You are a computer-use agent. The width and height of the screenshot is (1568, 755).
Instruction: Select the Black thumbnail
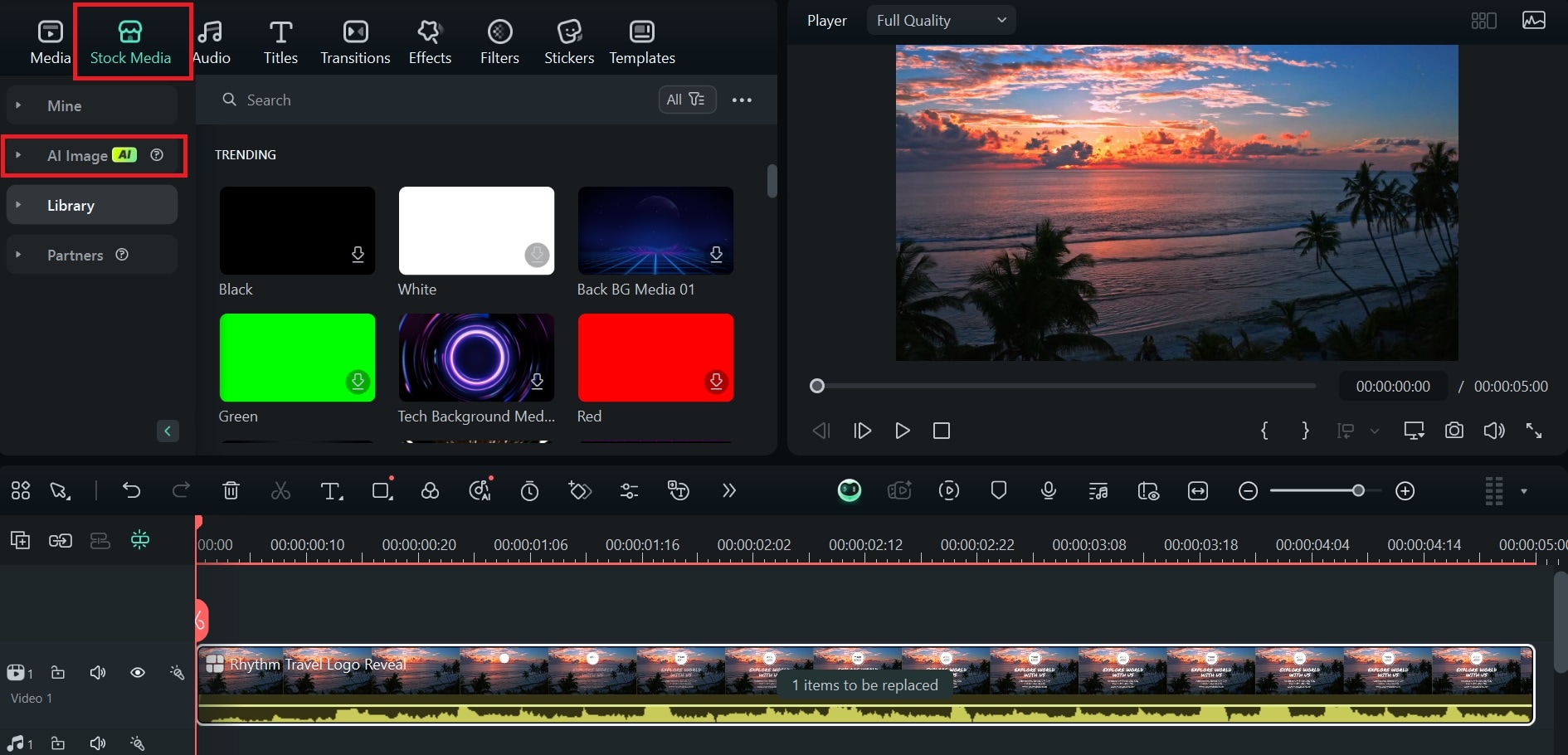pyautogui.click(x=297, y=231)
